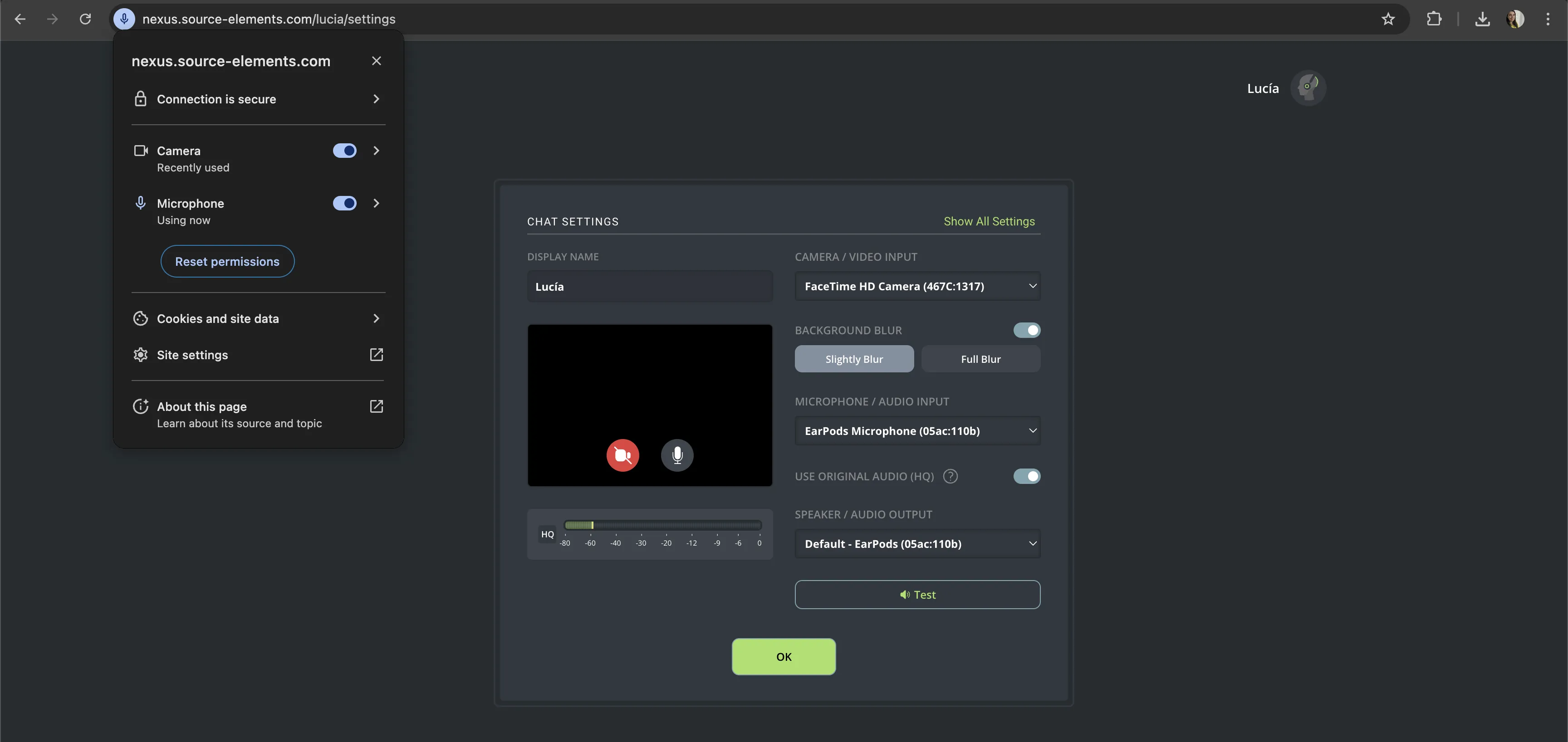
Task: Open Site settings entry
Action: (x=258, y=355)
